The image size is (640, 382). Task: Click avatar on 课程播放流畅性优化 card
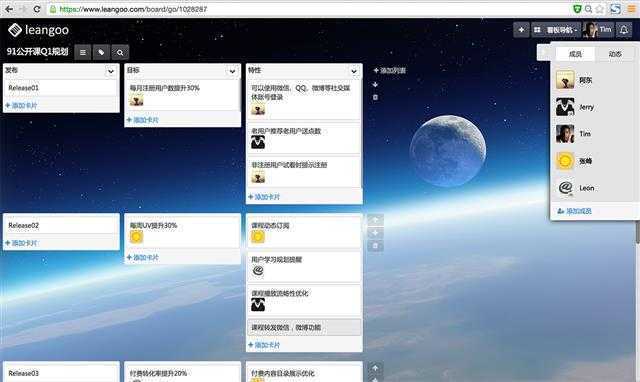[x=258, y=304]
